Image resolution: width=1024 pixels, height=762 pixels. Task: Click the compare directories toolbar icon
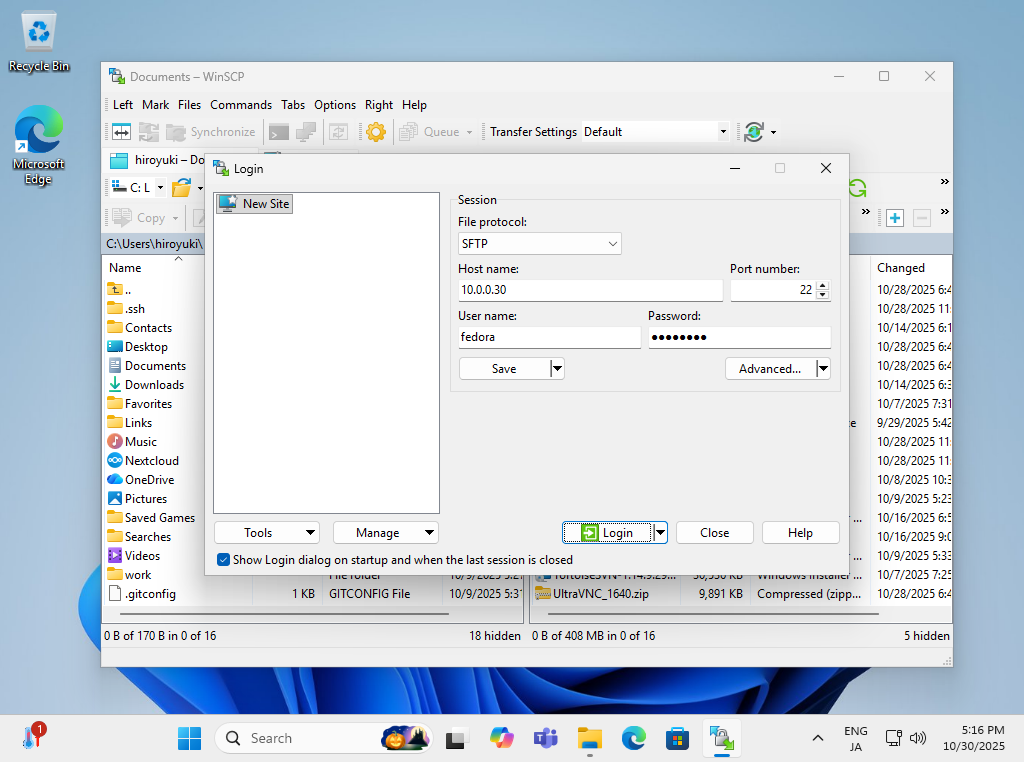121,132
